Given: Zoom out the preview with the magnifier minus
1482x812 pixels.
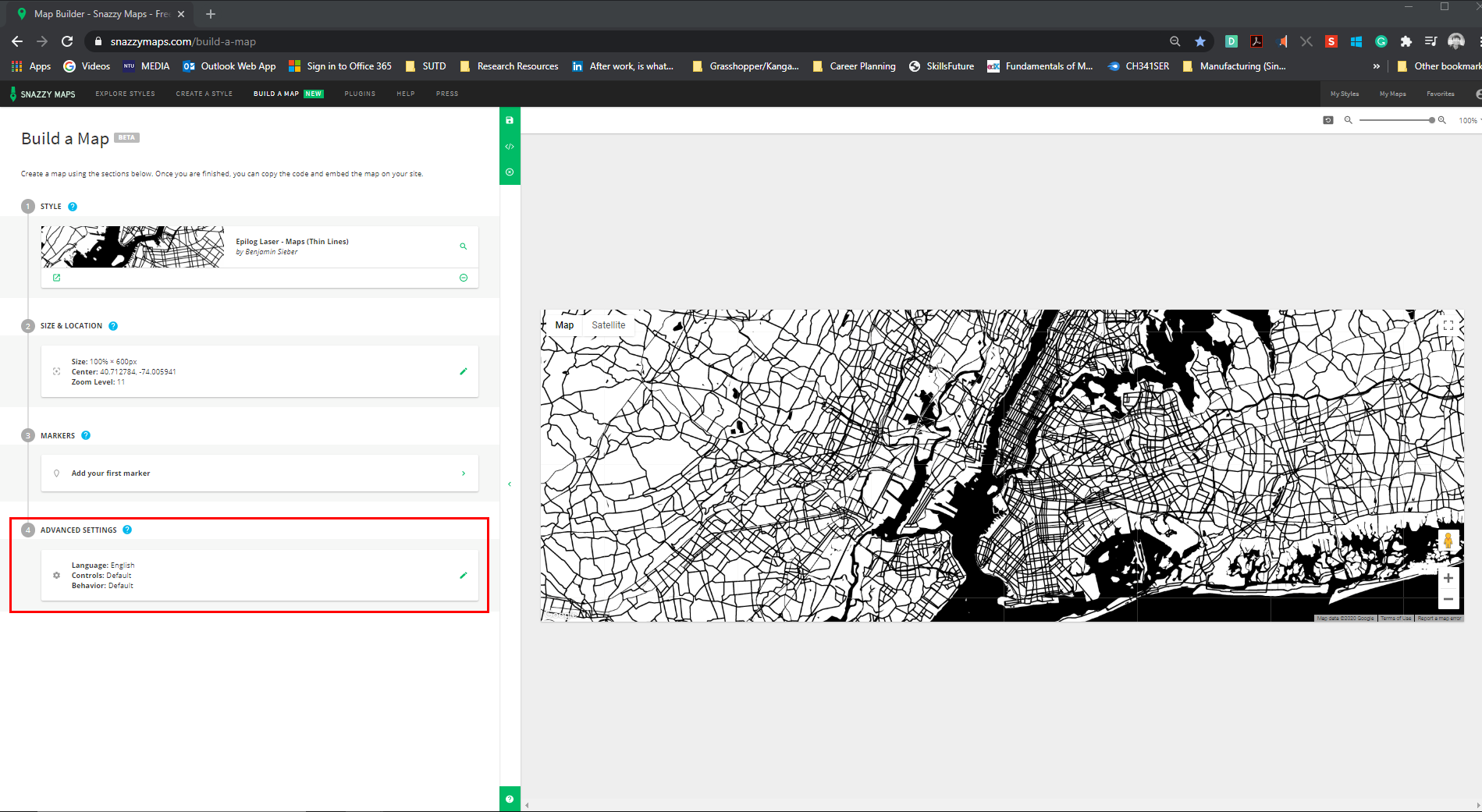Looking at the screenshot, I should tap(1348, 120).
